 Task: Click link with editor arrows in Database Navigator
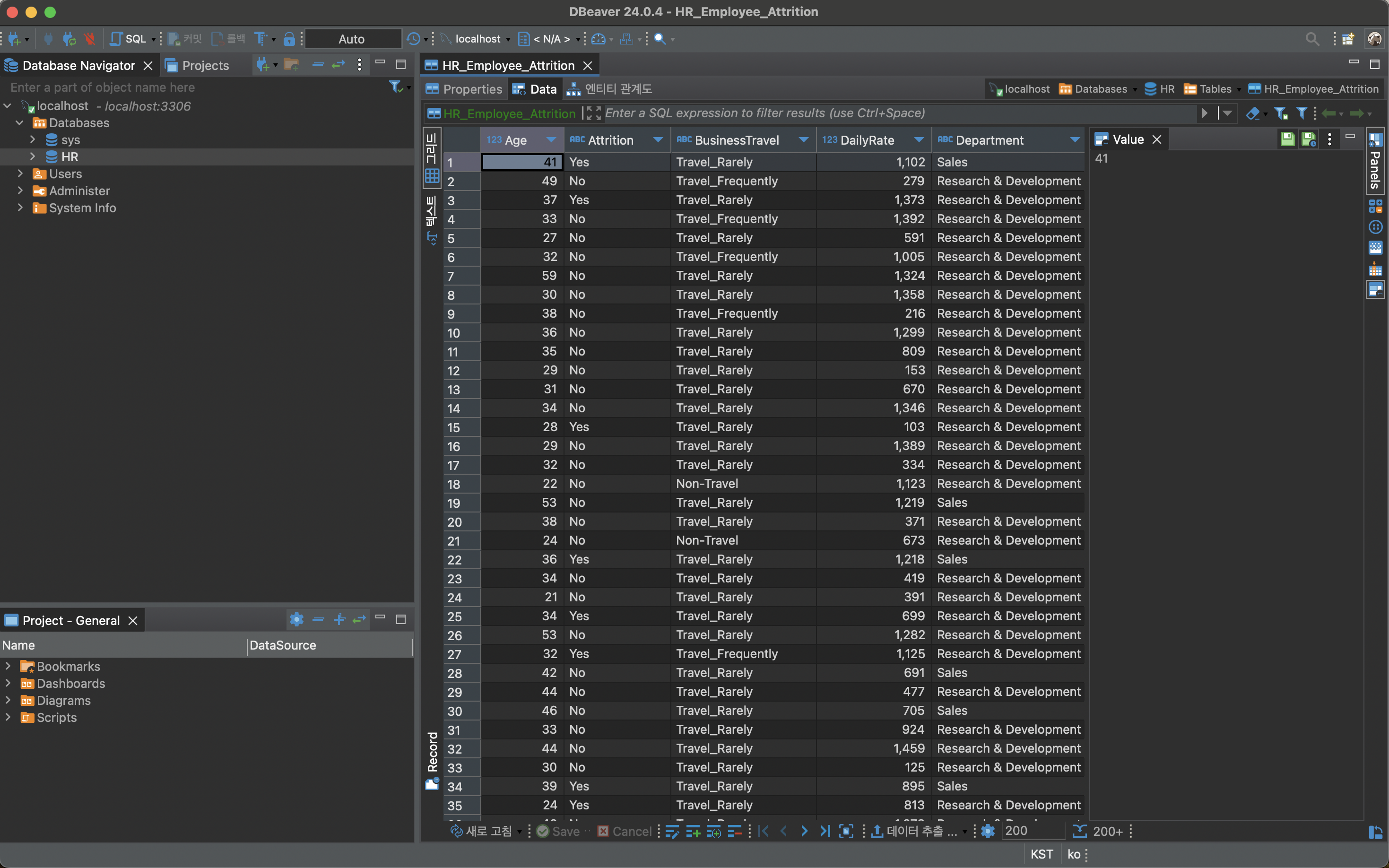[338, 65]
